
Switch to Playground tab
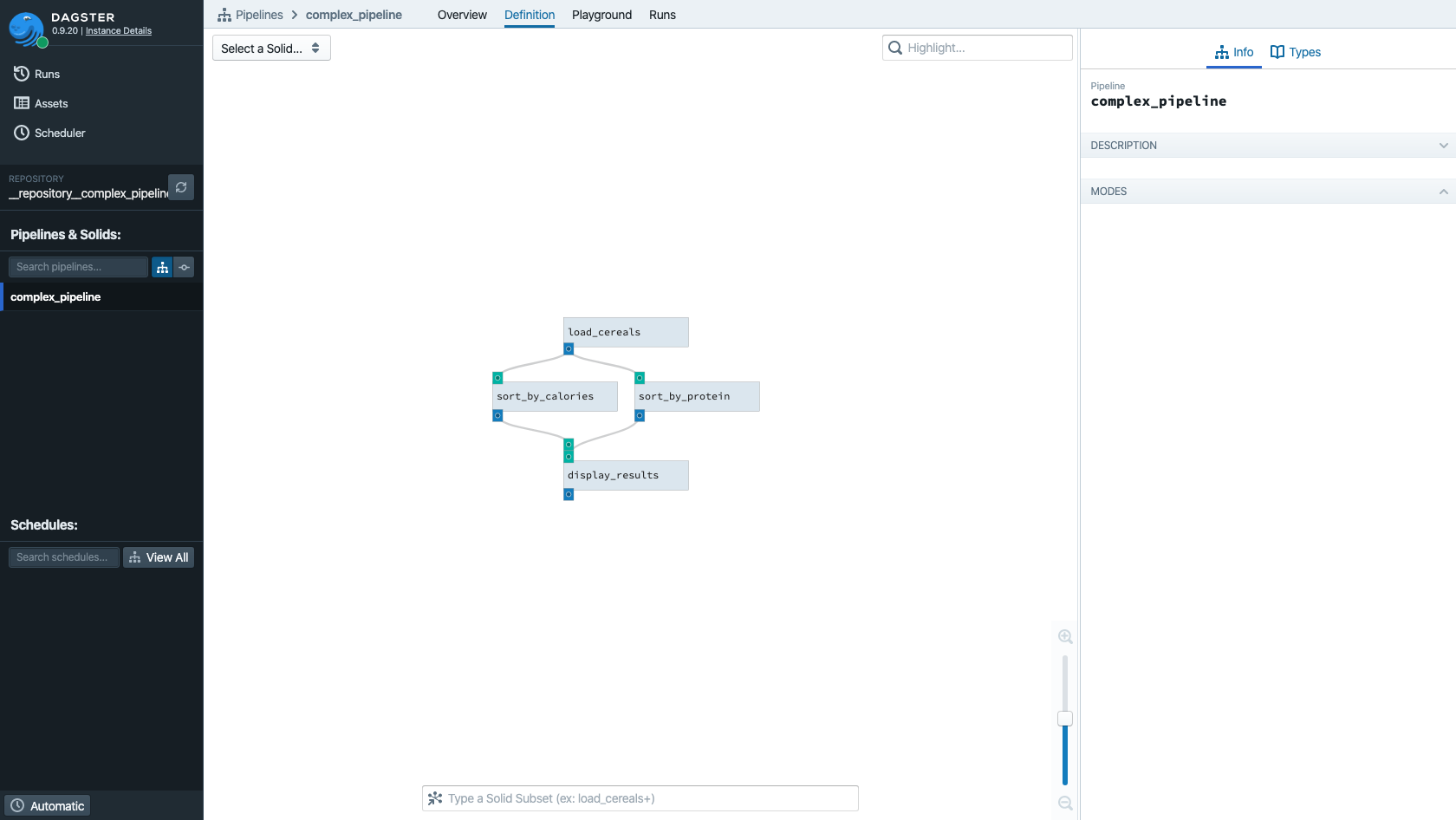pos(601,15)
